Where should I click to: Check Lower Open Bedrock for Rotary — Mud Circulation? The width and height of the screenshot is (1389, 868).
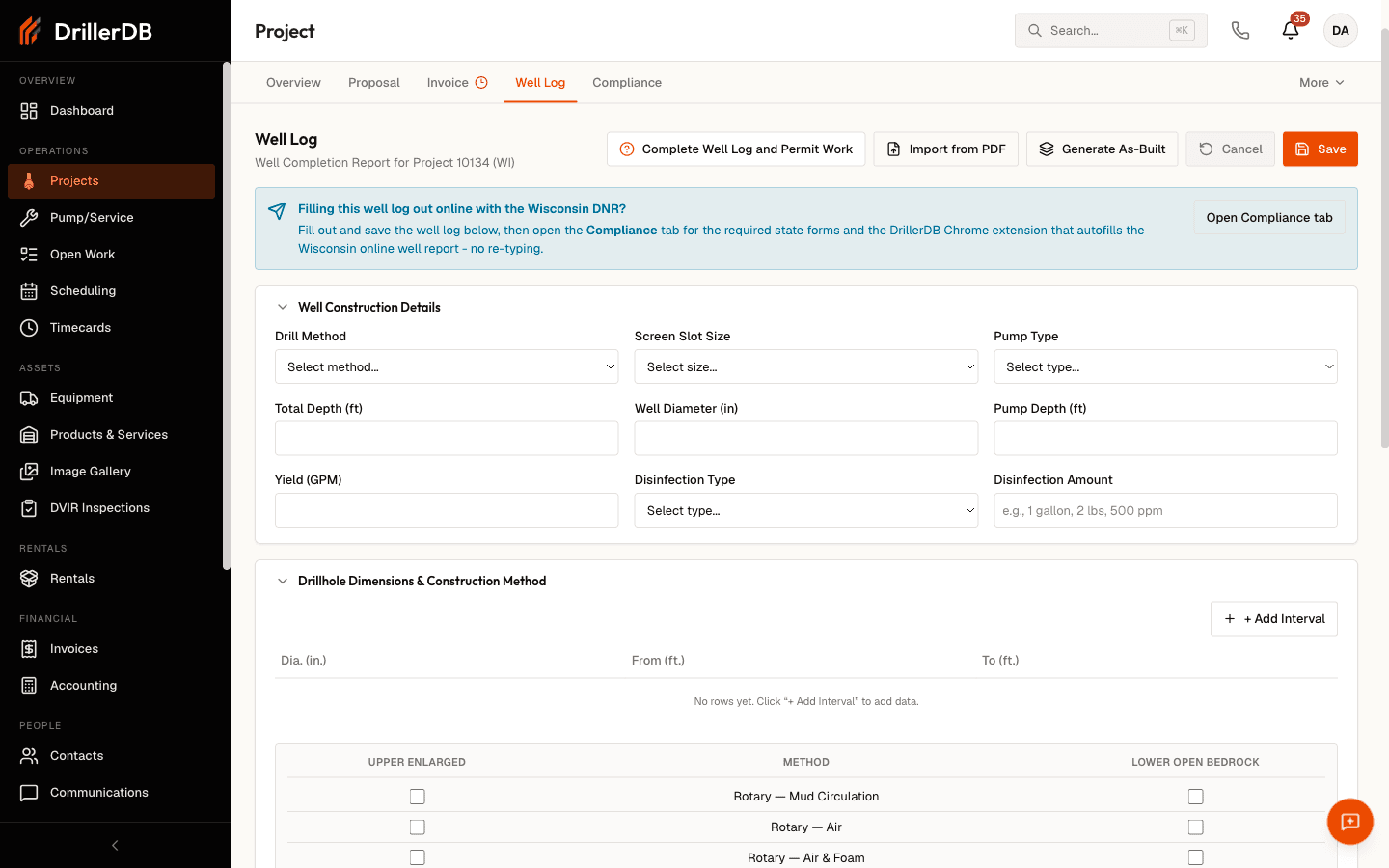pyautogui.click(x=1196, y=797)
